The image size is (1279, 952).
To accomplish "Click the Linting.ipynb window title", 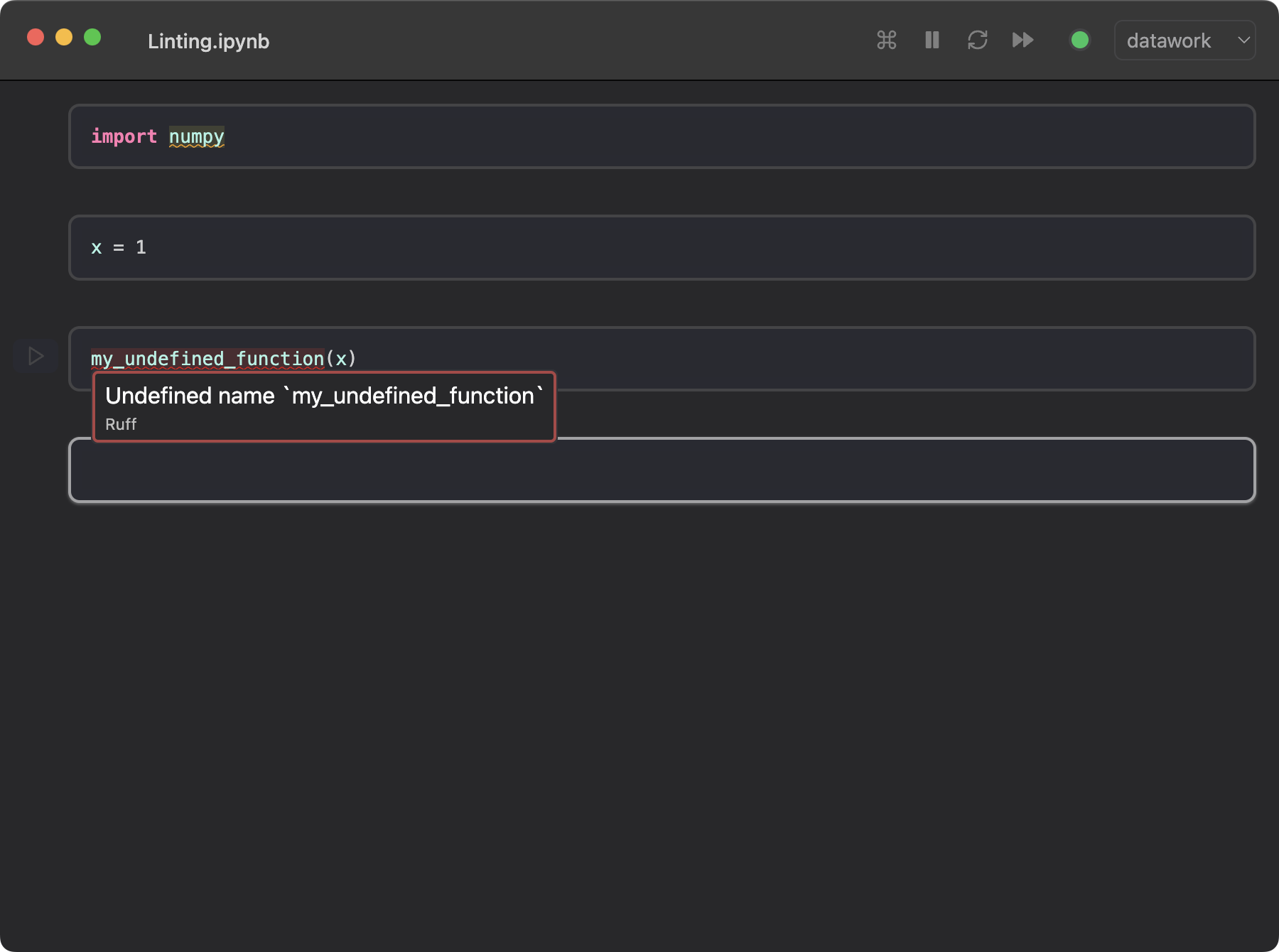I will [x=208, y=41].
